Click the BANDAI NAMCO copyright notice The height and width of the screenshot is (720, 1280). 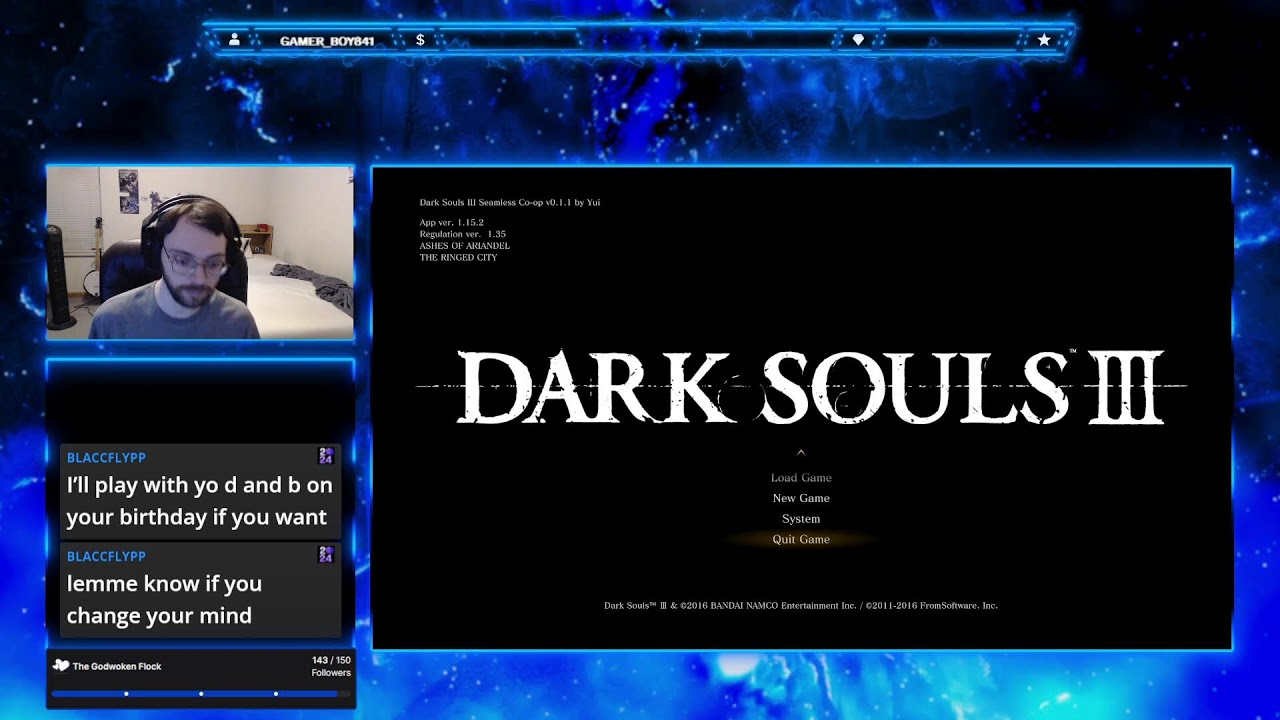pos(801,605)
